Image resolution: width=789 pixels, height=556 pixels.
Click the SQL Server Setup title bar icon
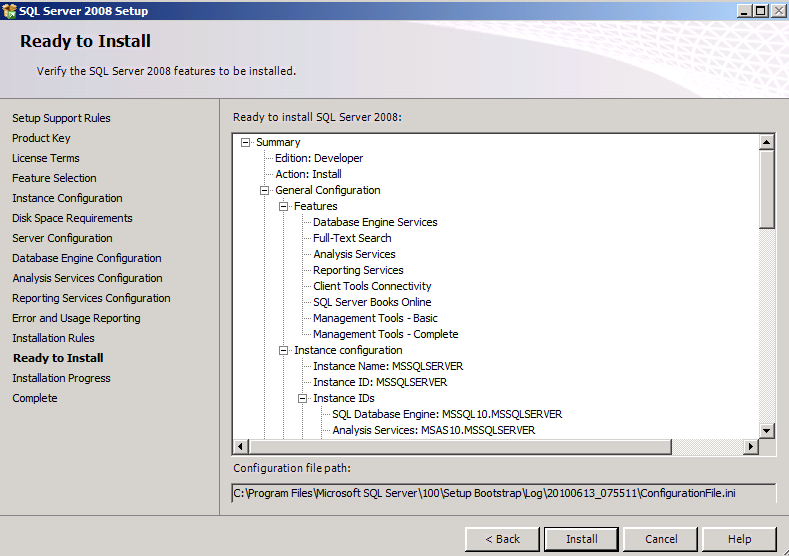[x=9, y=11]
